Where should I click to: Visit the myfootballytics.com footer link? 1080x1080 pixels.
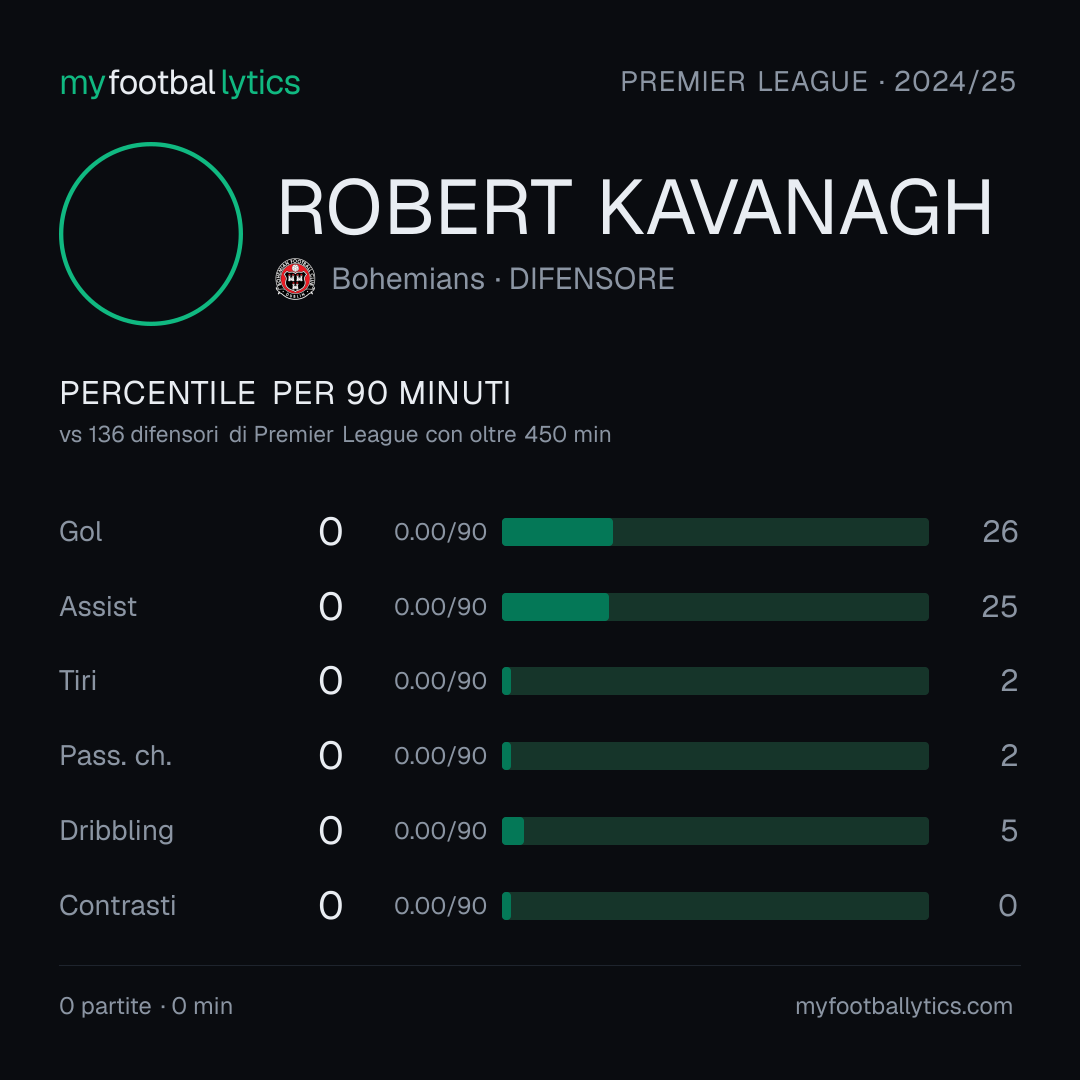(x=904, y=1006)
